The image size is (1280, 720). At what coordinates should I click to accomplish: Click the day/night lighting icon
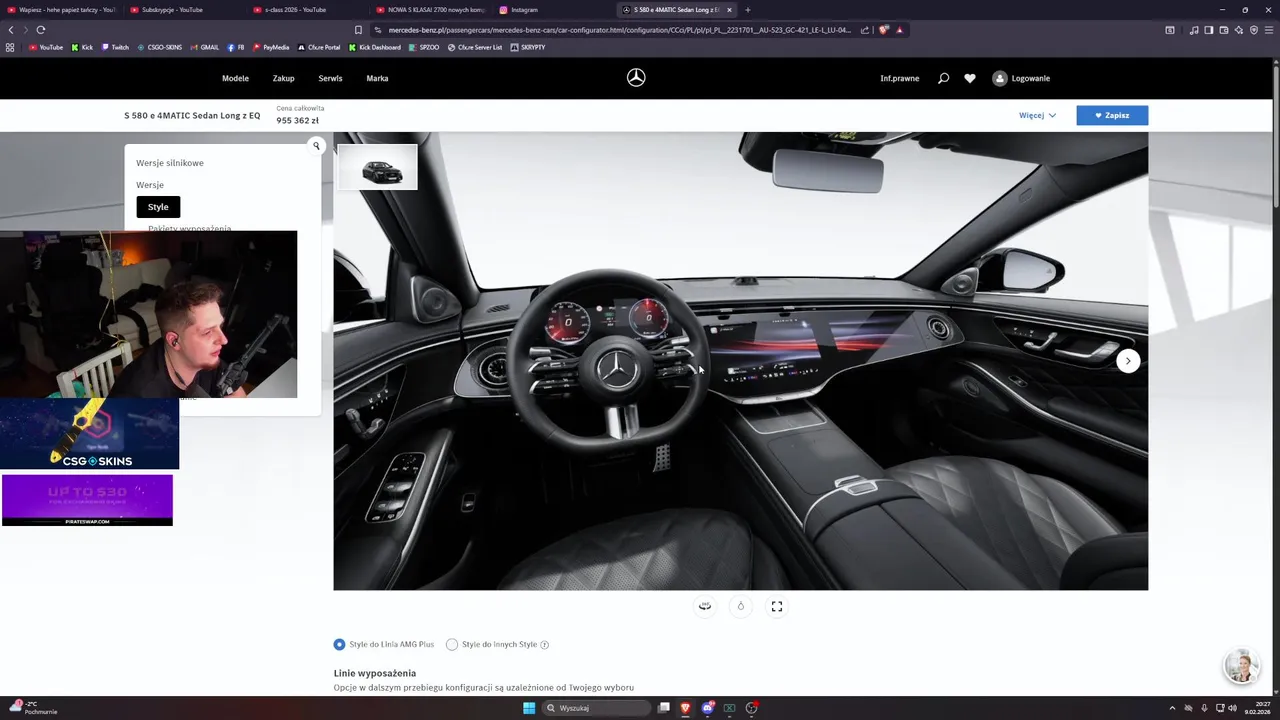[x=741, y=606]
